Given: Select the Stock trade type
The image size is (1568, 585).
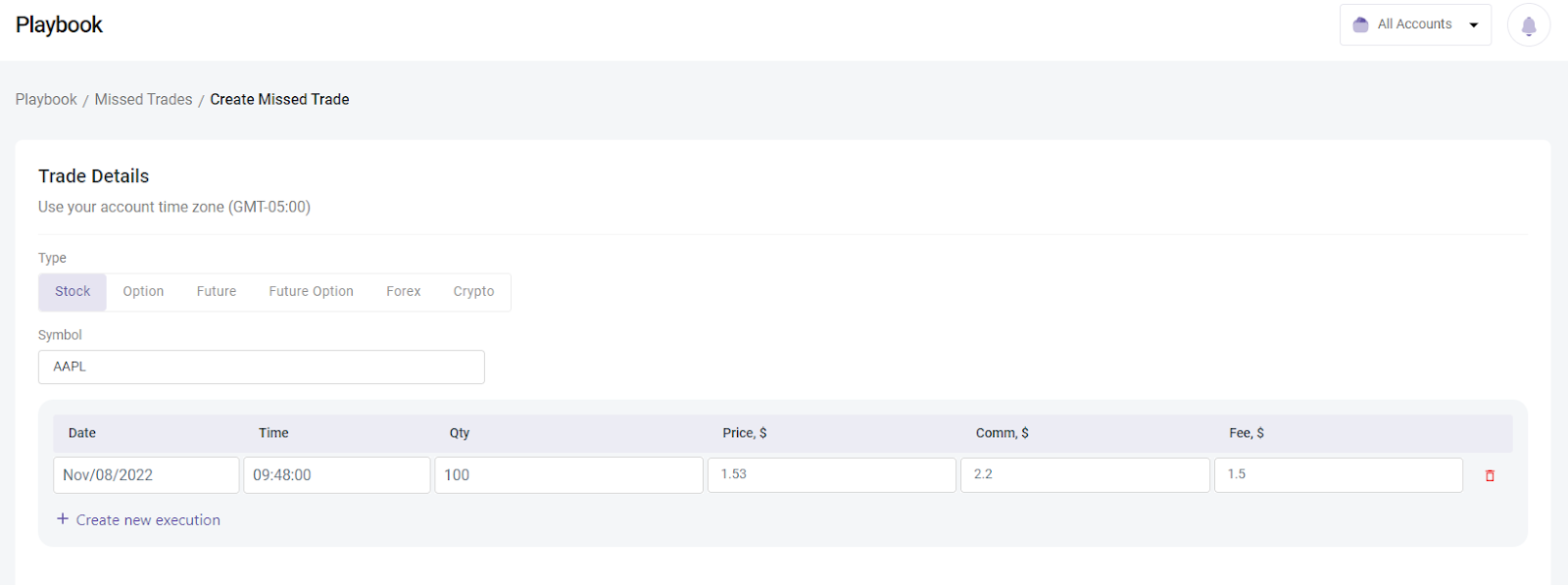Looking at the screenshot, I should coord(73,292).
